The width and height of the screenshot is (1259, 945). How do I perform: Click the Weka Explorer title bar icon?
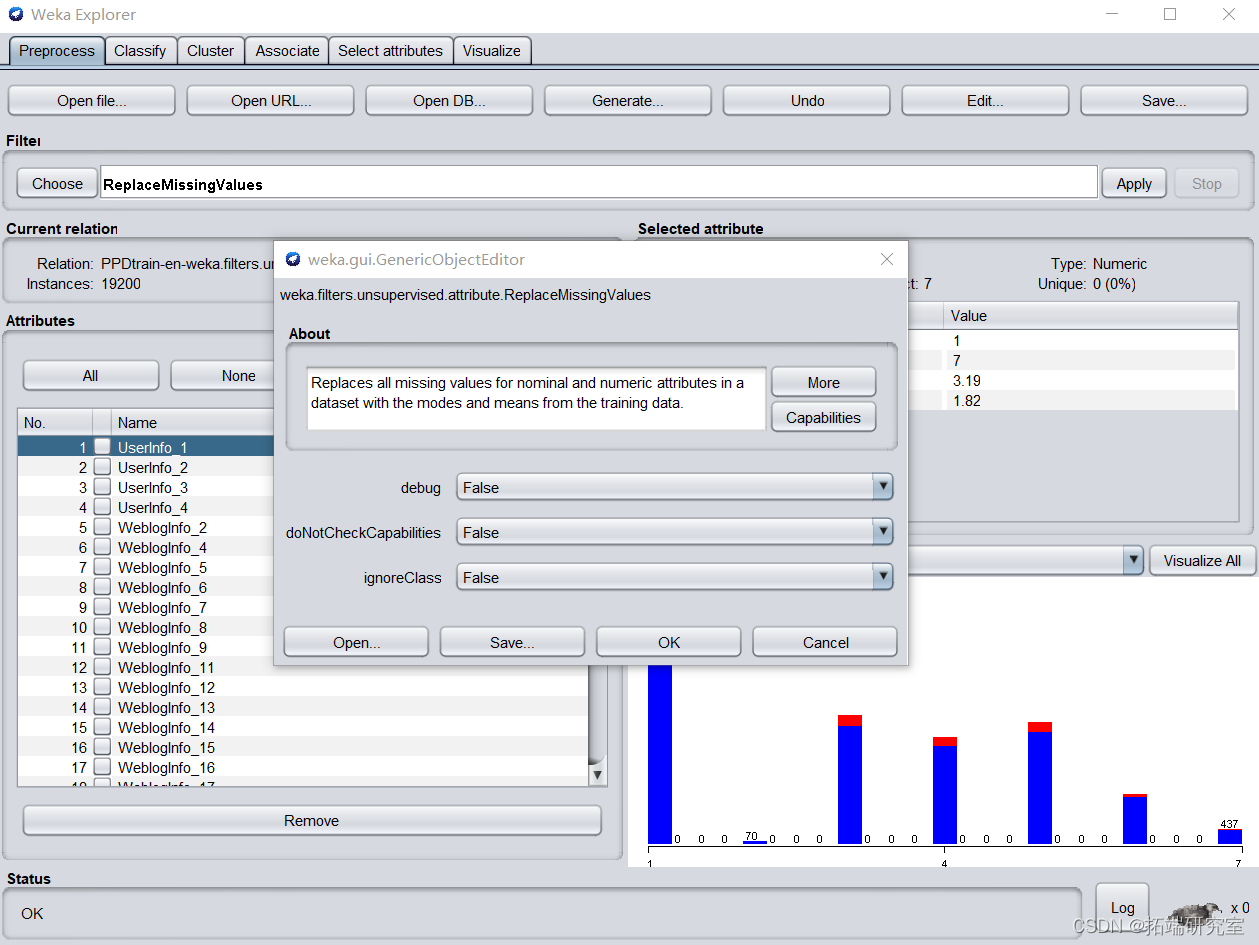pyautogui.click(x=16, y=15)
